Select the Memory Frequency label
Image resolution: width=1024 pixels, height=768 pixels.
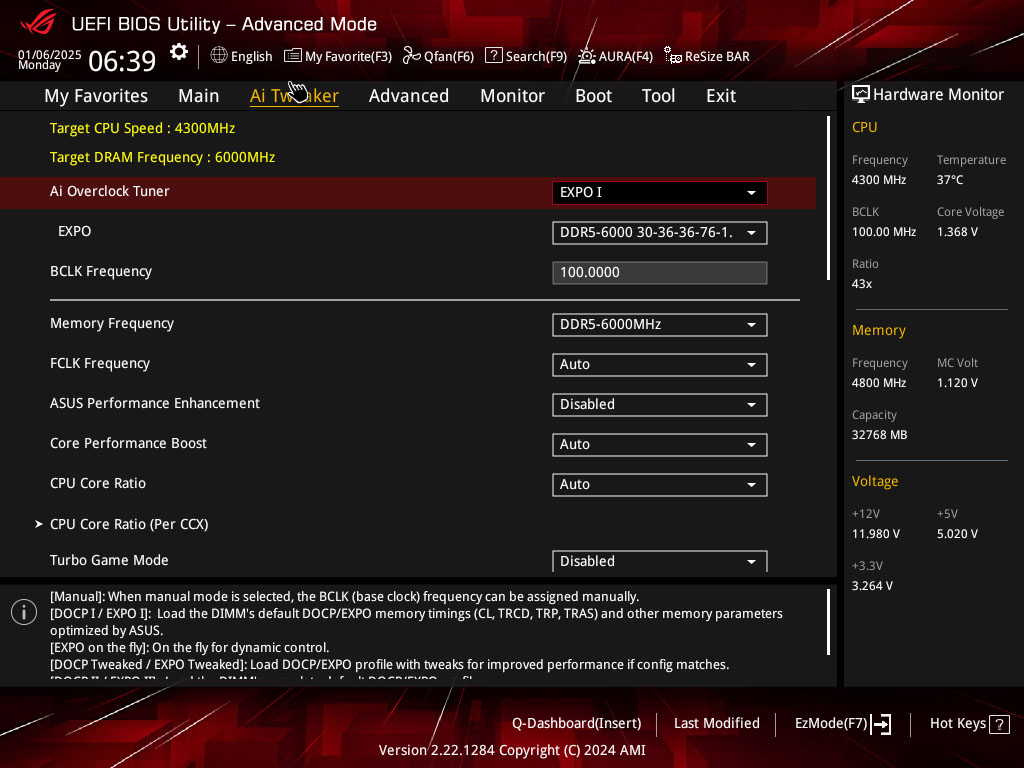pyautogui.click(x=112, y=323)
